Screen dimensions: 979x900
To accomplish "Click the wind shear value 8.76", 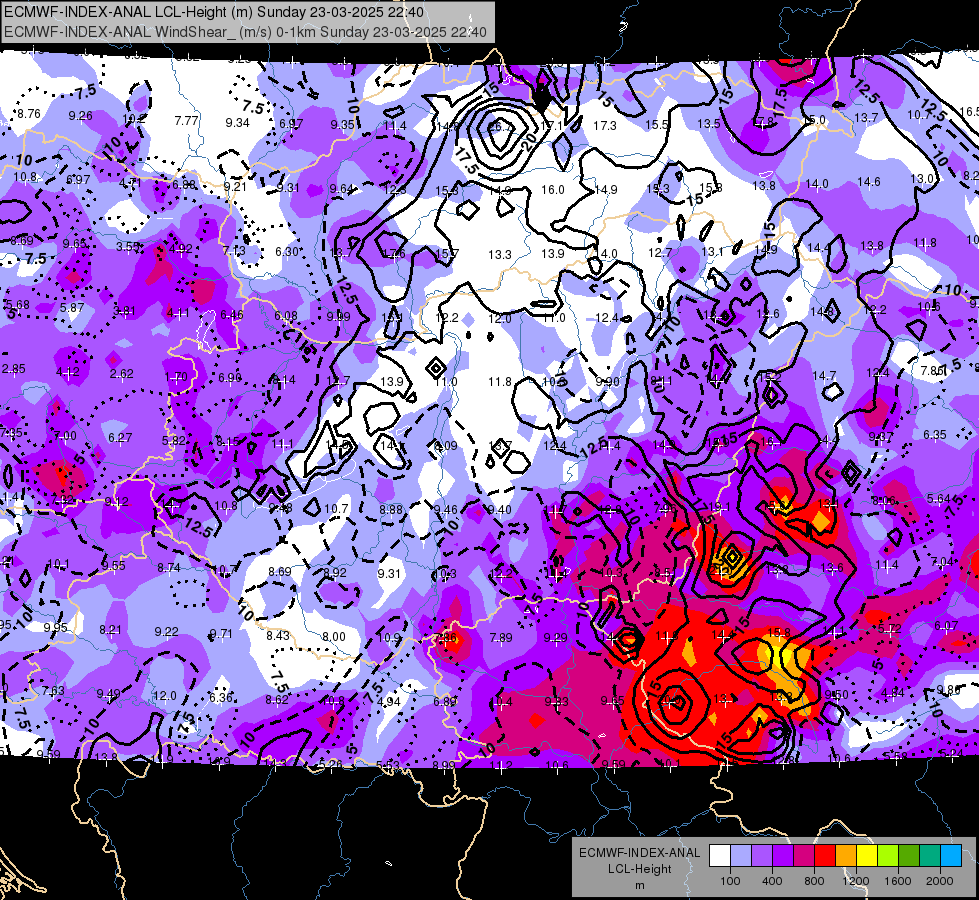I will point(29,114).
